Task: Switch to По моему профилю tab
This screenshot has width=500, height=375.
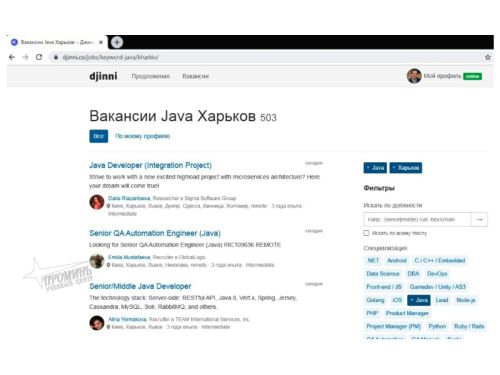Action: [142, 136]
